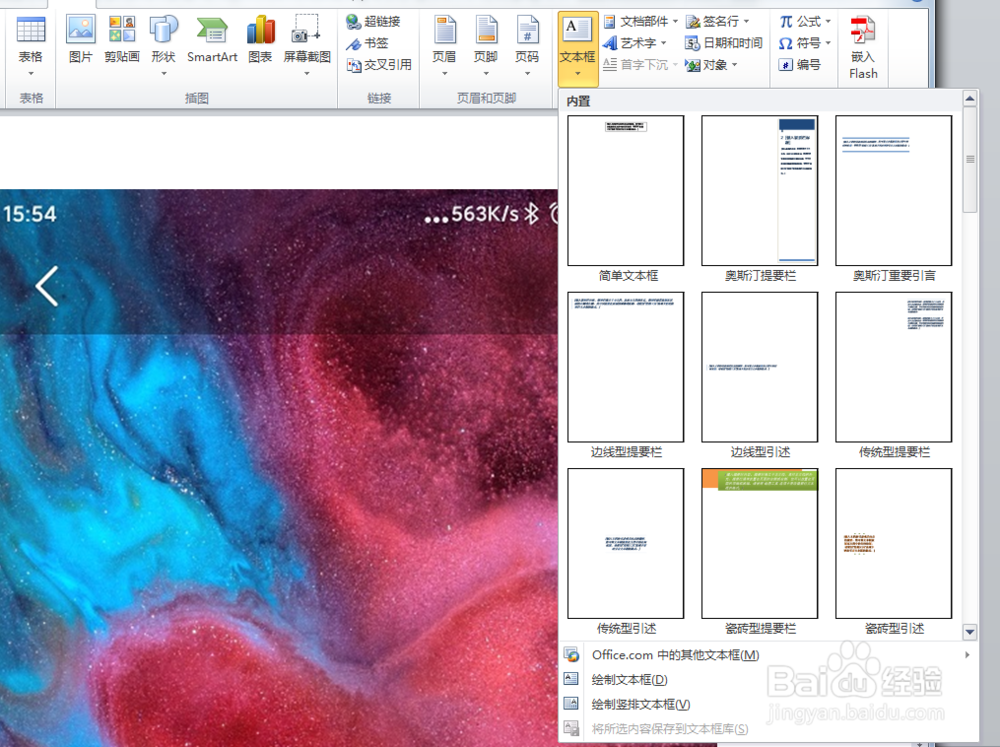
Task: Insert 日期和时间 date and time
Action: coord(724,43)
